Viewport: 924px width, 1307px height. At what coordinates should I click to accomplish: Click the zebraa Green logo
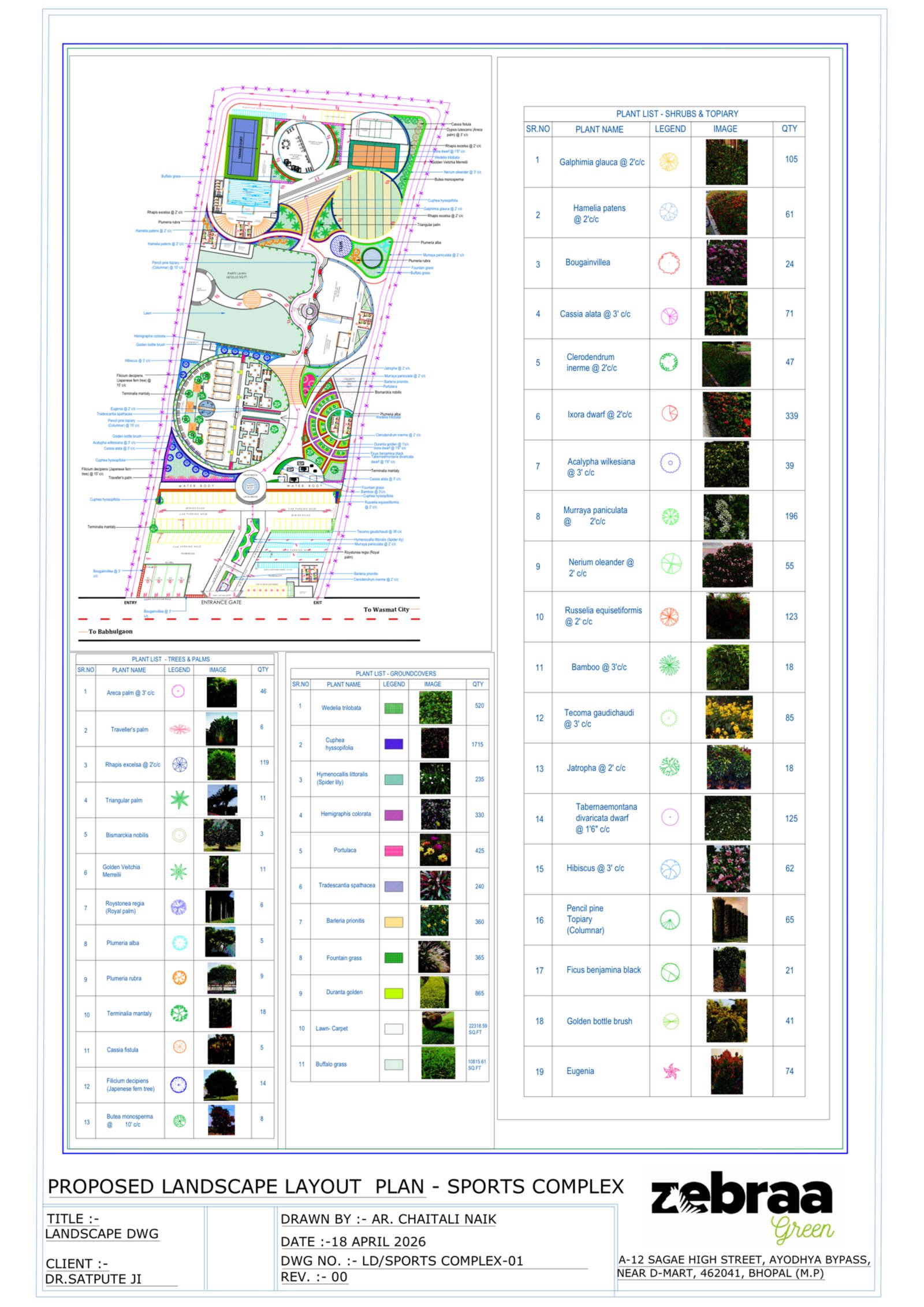tap(742, 1208)
